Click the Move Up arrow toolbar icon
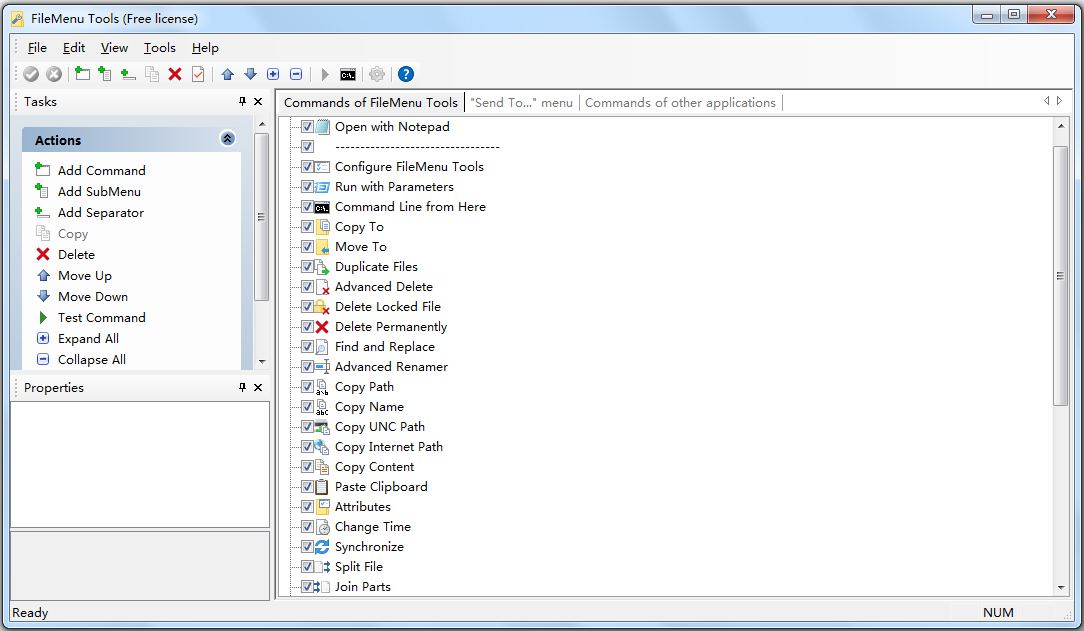Image resolution: width=1084 pixels, height=631 pixels. point(227,74)
